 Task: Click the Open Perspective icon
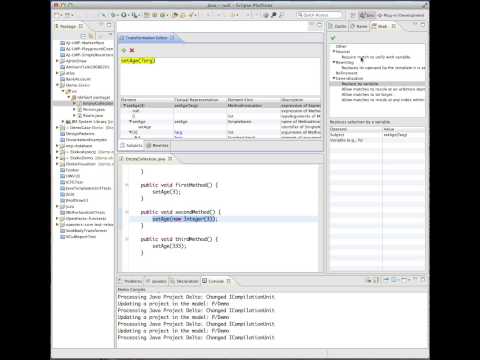(353, 15)
